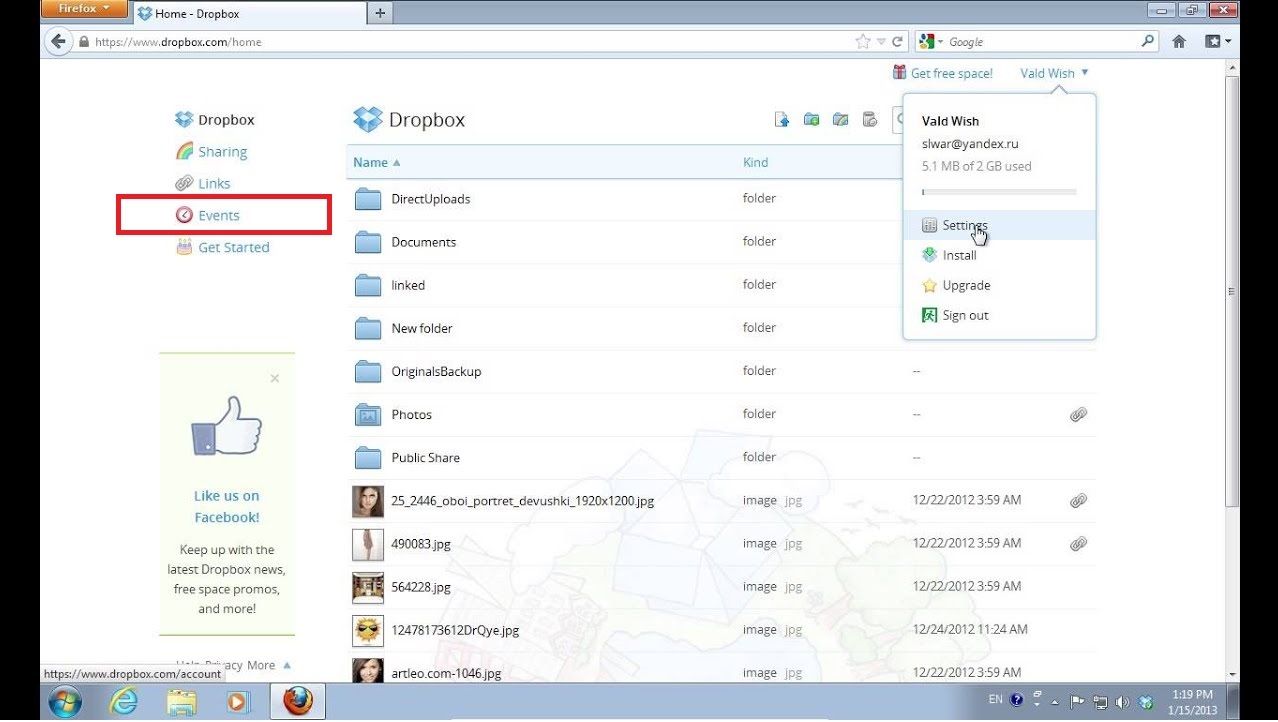Click the Upload file toolbar icon

tap(782, 120)
